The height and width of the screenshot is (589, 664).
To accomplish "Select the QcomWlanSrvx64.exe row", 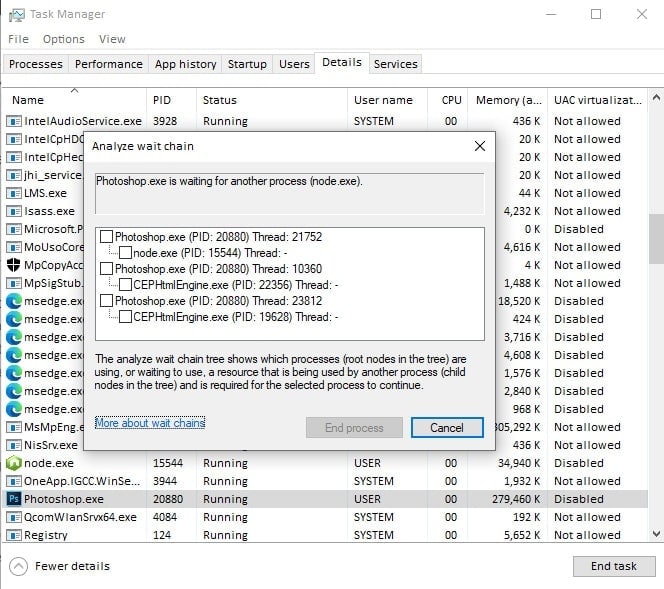I will click(x=325, y=517).
